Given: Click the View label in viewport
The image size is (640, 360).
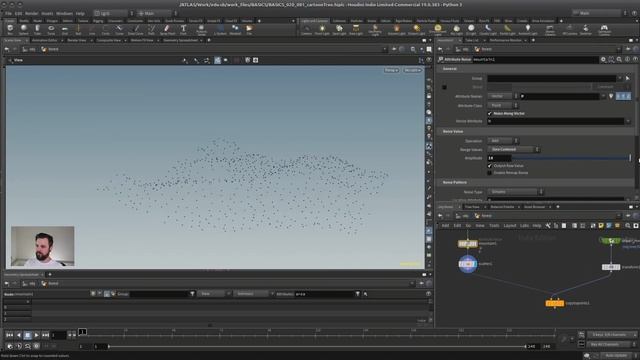Looking at the screenshot, I should click(x=18, y=60).
